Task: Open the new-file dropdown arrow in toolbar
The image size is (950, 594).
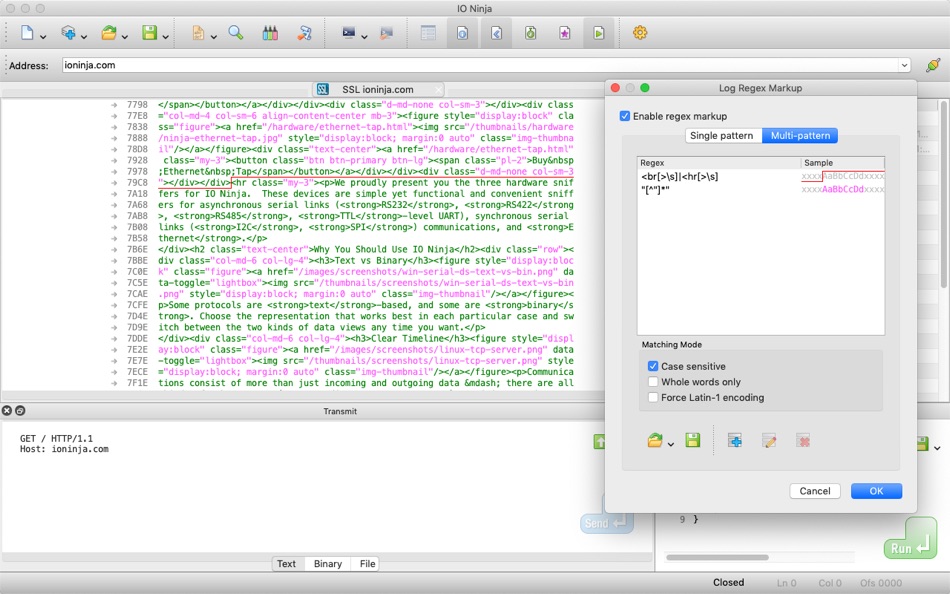Action: pos(43,37)
